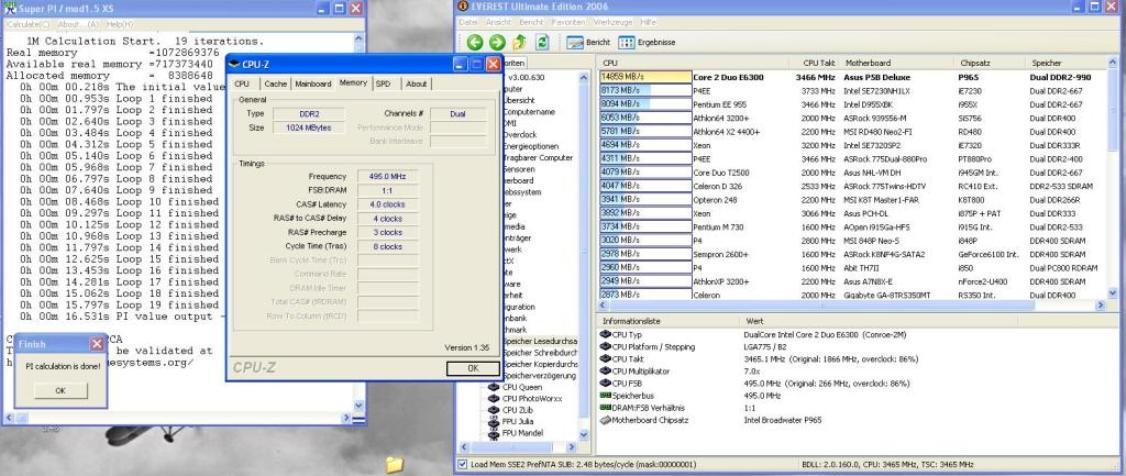The image size is (1126, 476).
Task: Select the Pentium EE 955 result row
Action: point(853,104)
